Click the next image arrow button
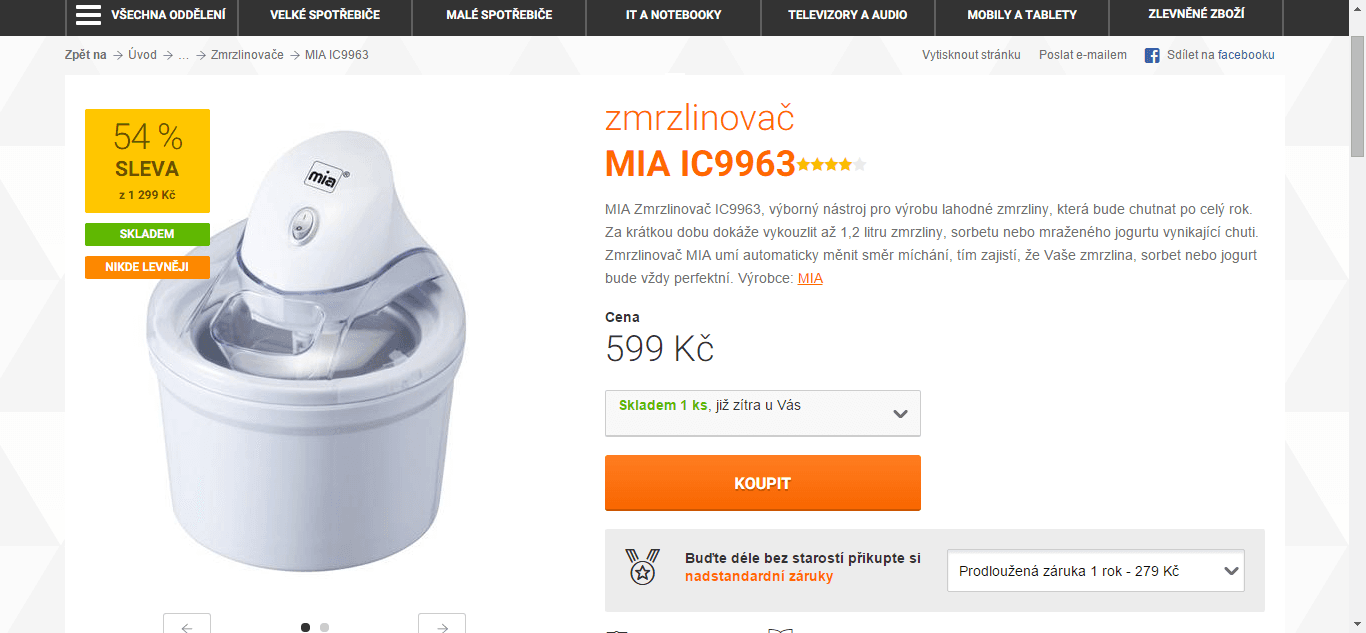This screenshot has height=633, width=1366. pos(442,625)
